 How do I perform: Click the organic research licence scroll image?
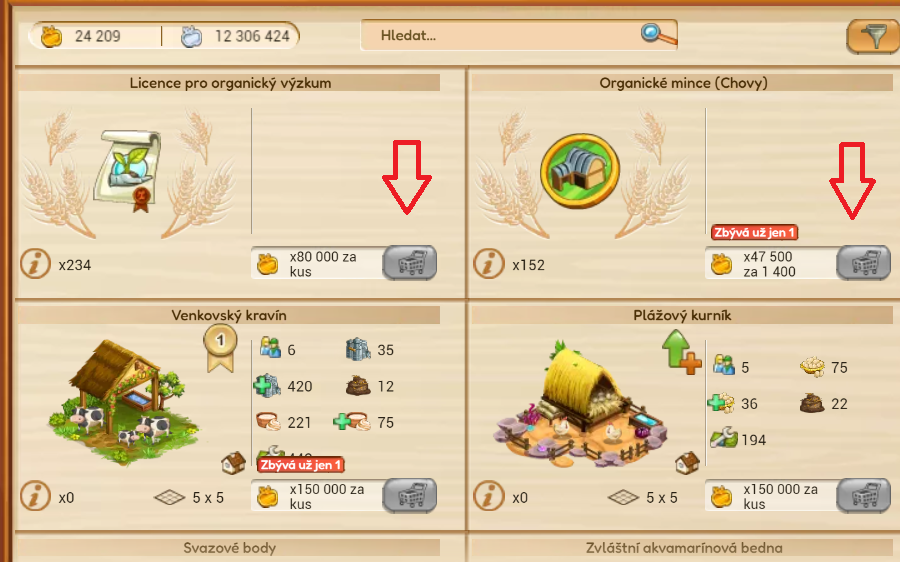(x=128, y=170)
